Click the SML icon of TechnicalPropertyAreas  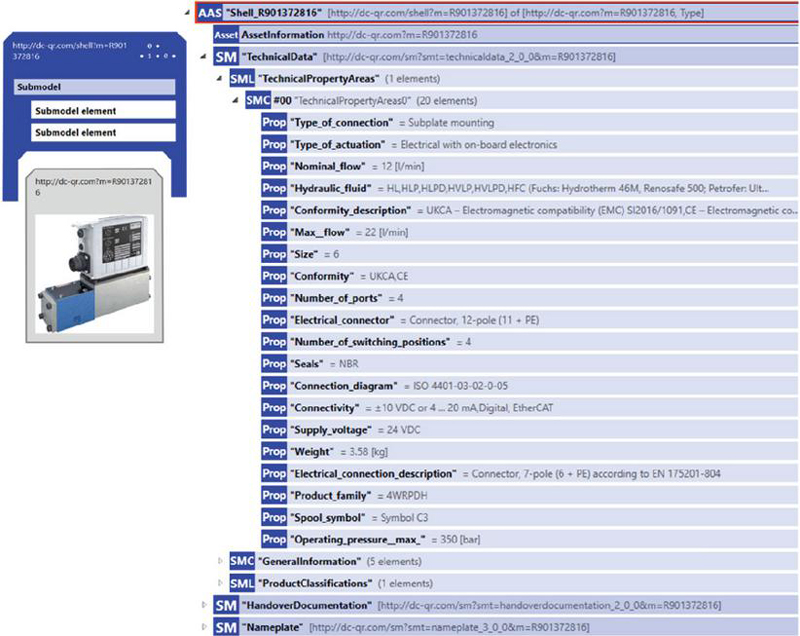click(242, 79)
